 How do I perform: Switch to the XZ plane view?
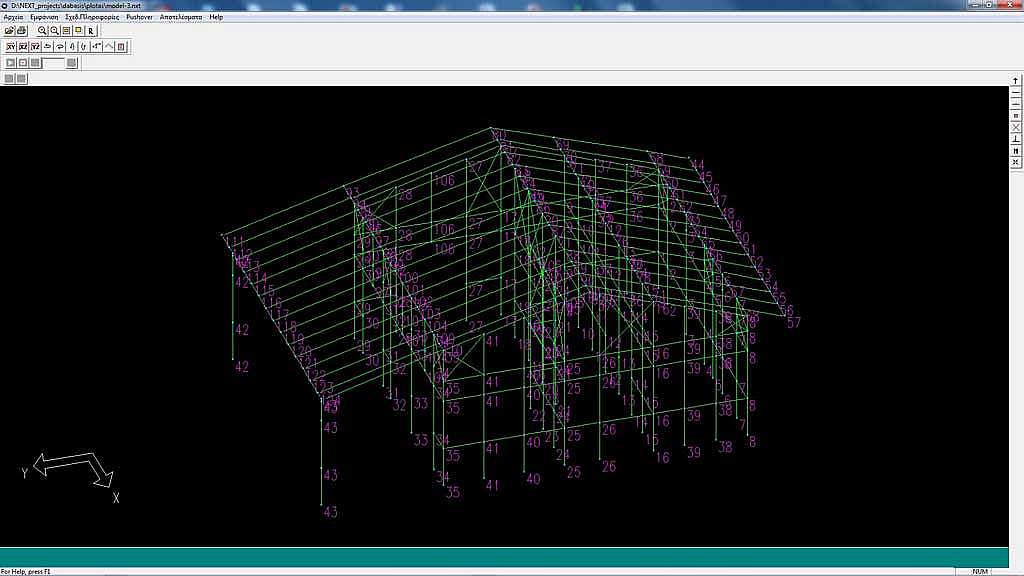22,47
